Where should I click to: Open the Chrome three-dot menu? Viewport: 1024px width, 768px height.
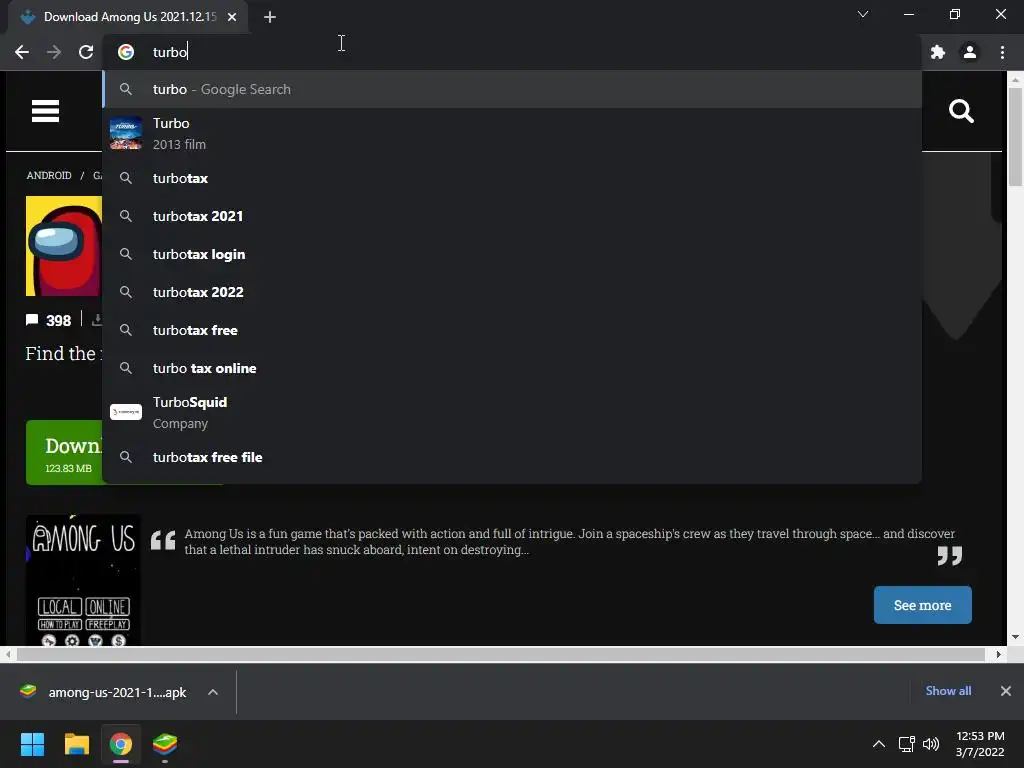(x=1002, y=52)
